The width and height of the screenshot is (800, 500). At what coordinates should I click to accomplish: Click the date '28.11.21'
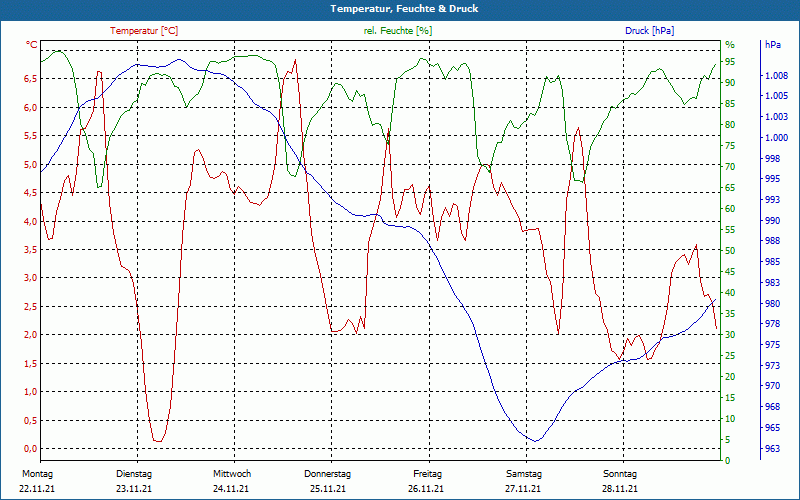(620, 489)
